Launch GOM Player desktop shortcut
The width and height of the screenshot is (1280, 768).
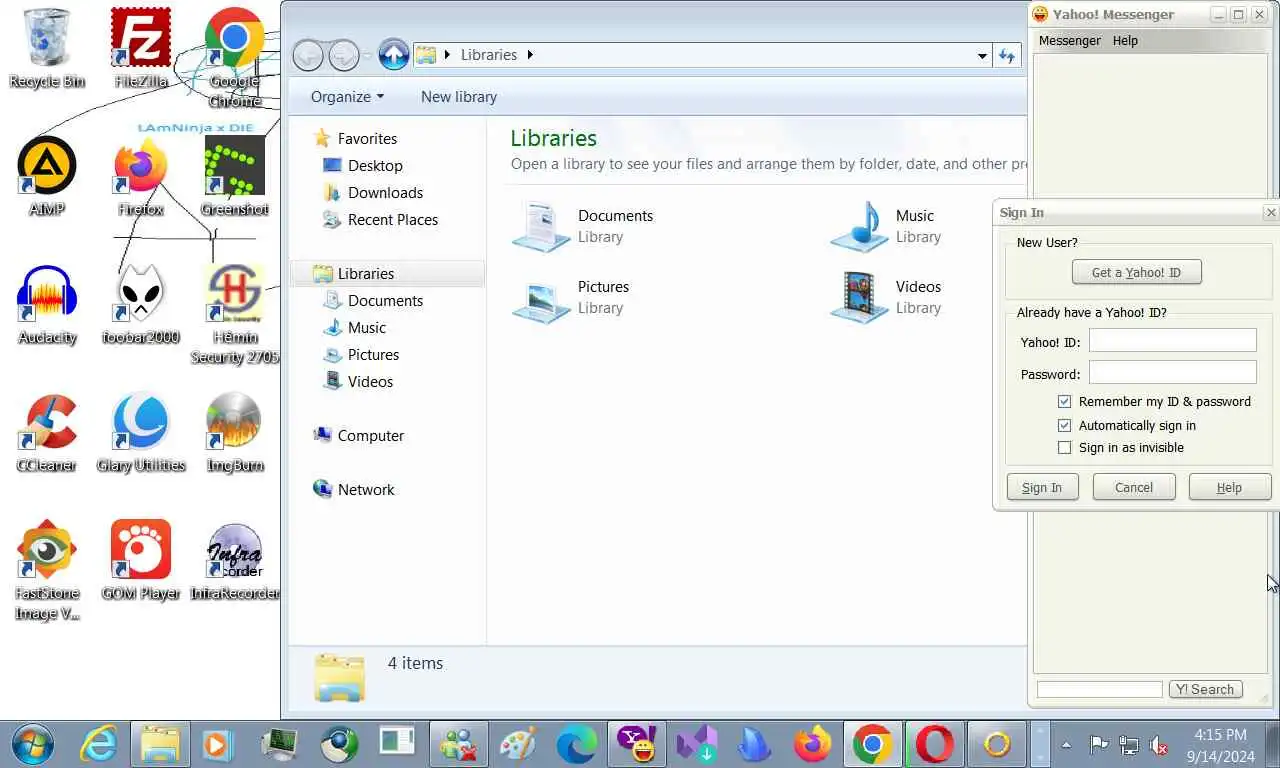click(x=141, y=561)
